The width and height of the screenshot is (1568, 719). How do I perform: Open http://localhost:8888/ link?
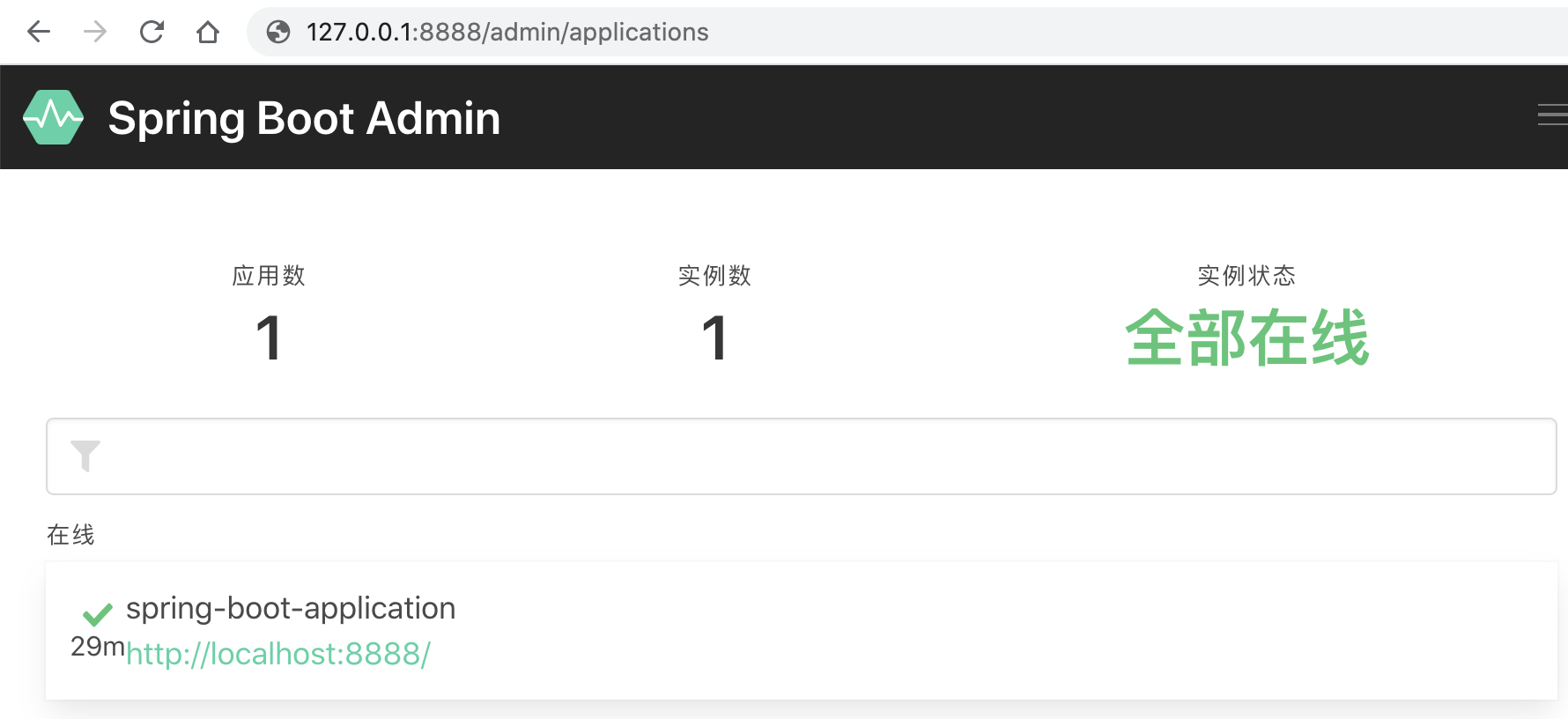click(278, 655)
